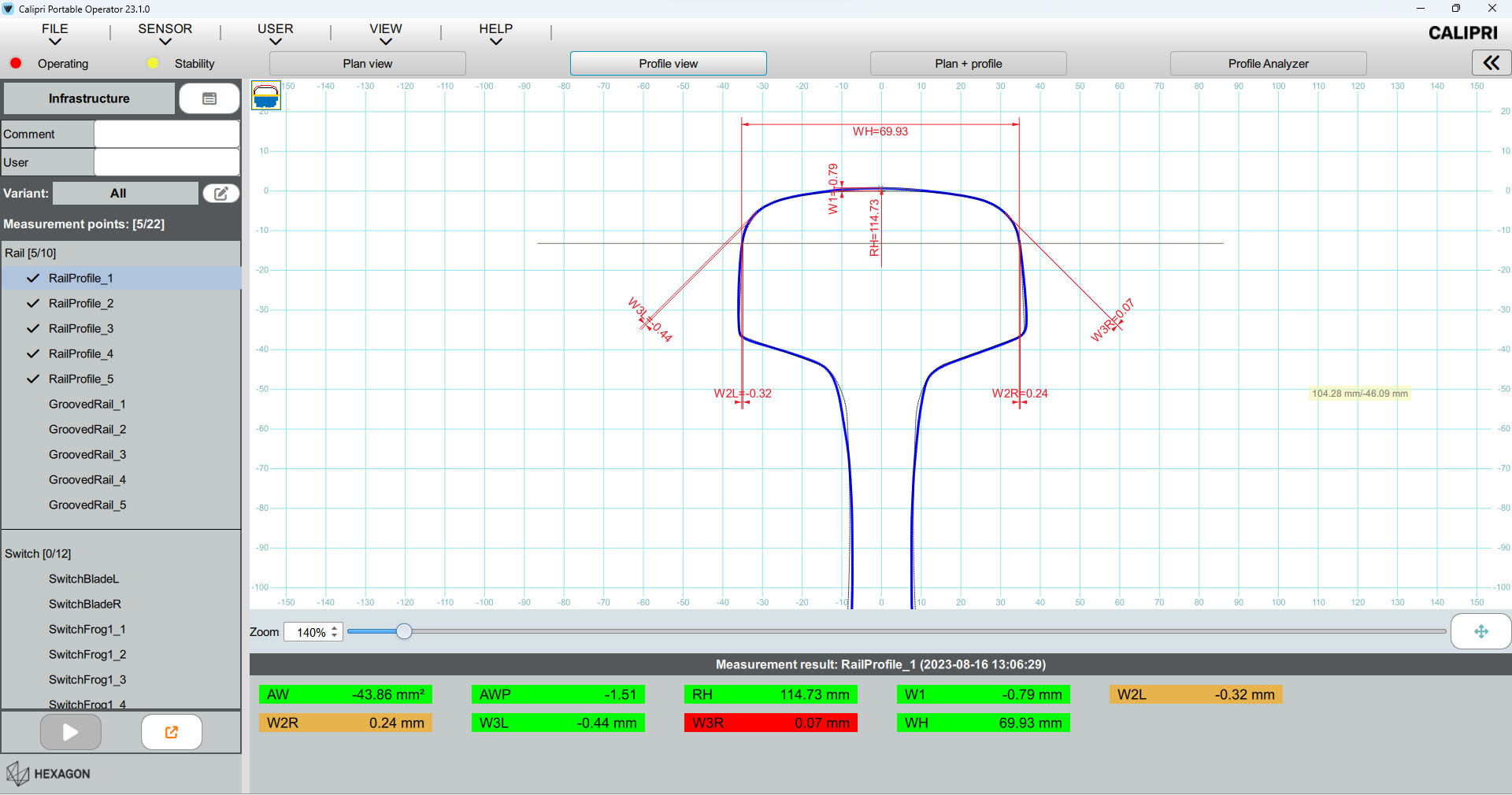Collapse the side panel with double chevron
Image resolution: width=1512 pixels, height=795 pixels.
pyautogui.click(x=1491, y=63)
